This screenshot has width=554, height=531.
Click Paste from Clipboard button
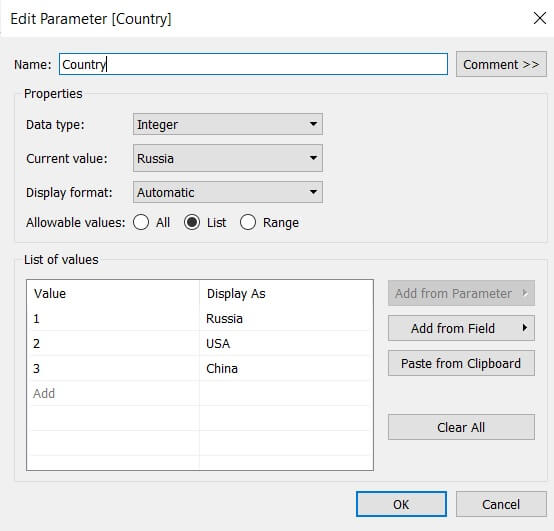coord(461,363)
